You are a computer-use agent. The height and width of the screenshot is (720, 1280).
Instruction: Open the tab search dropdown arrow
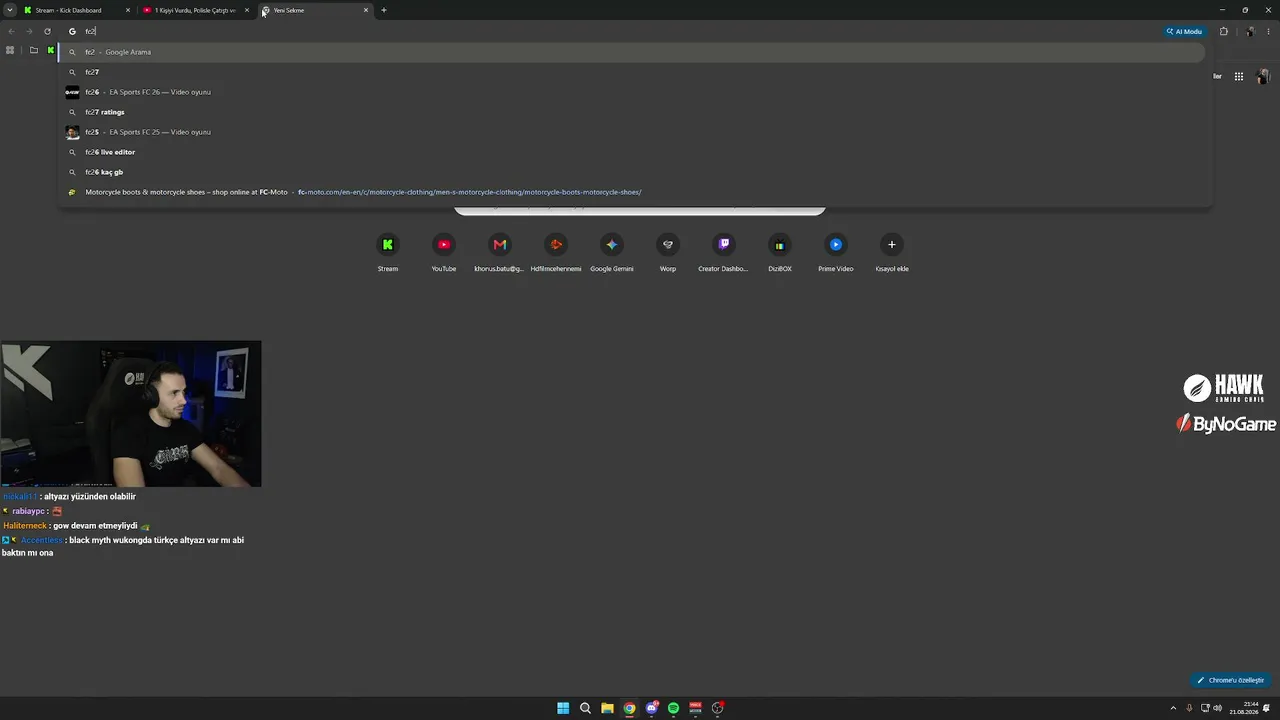[x=10, y=10]
